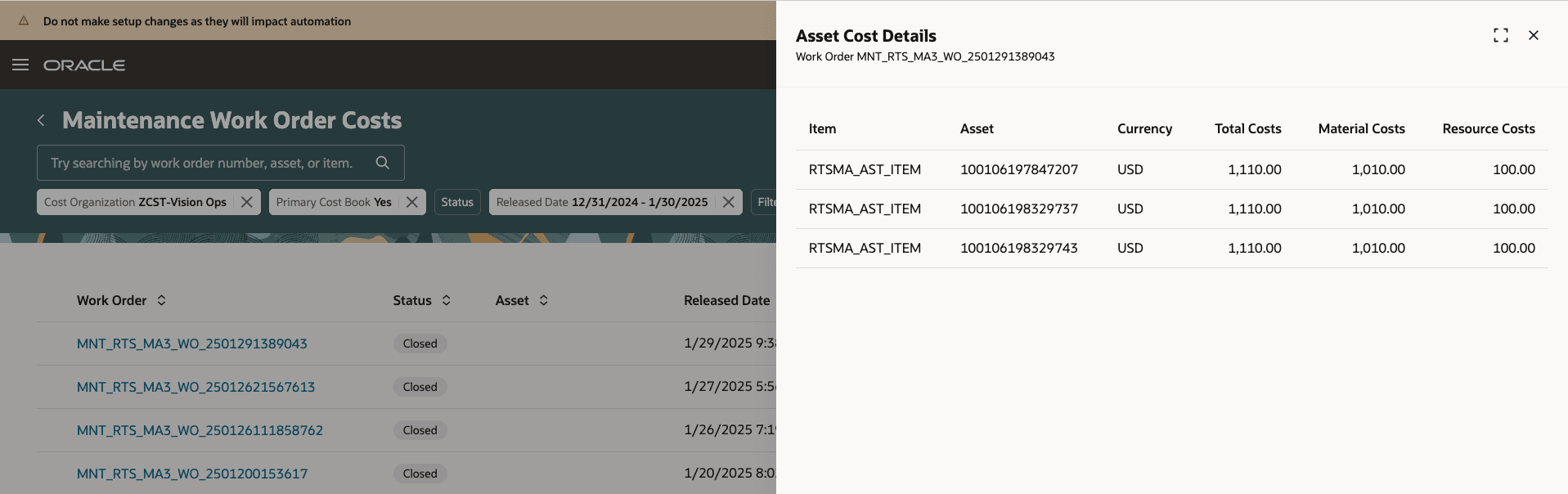Open work order MNT_RTS_MA3_WO_2501200153617
The width and height of the screenshot is (1568, 494).
192,474
